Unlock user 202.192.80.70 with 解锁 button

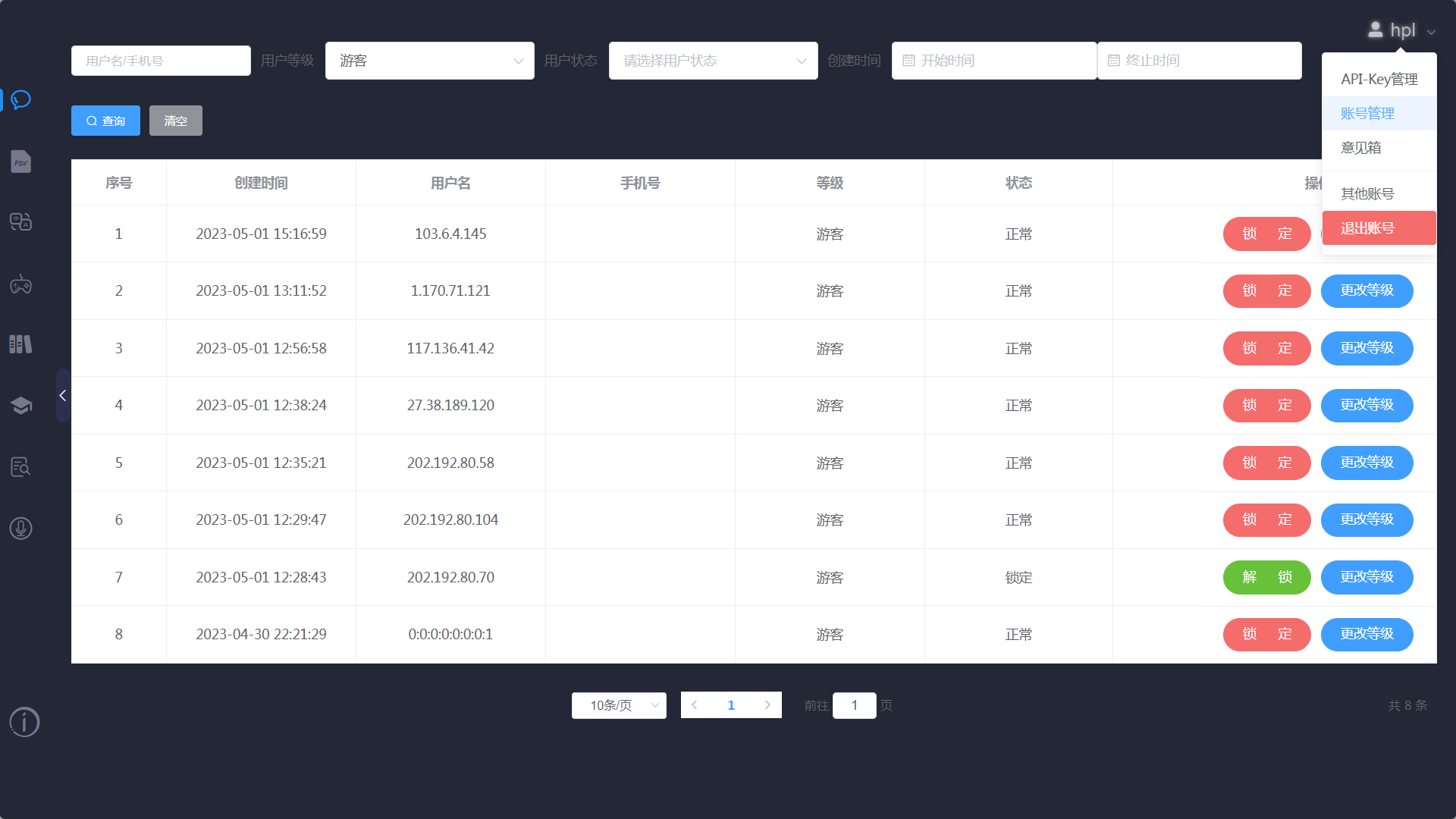(1266, 577)
